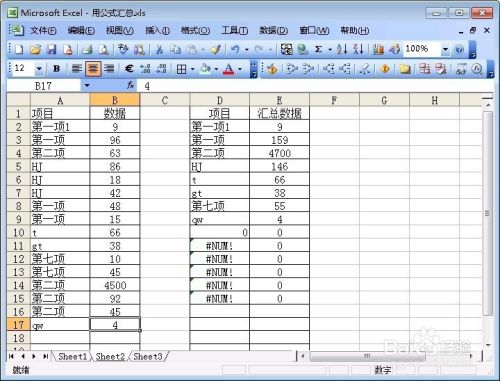This screenshot has height=381, width=500.
Task: Decrease decimal places
Action: tap(162, 69)
